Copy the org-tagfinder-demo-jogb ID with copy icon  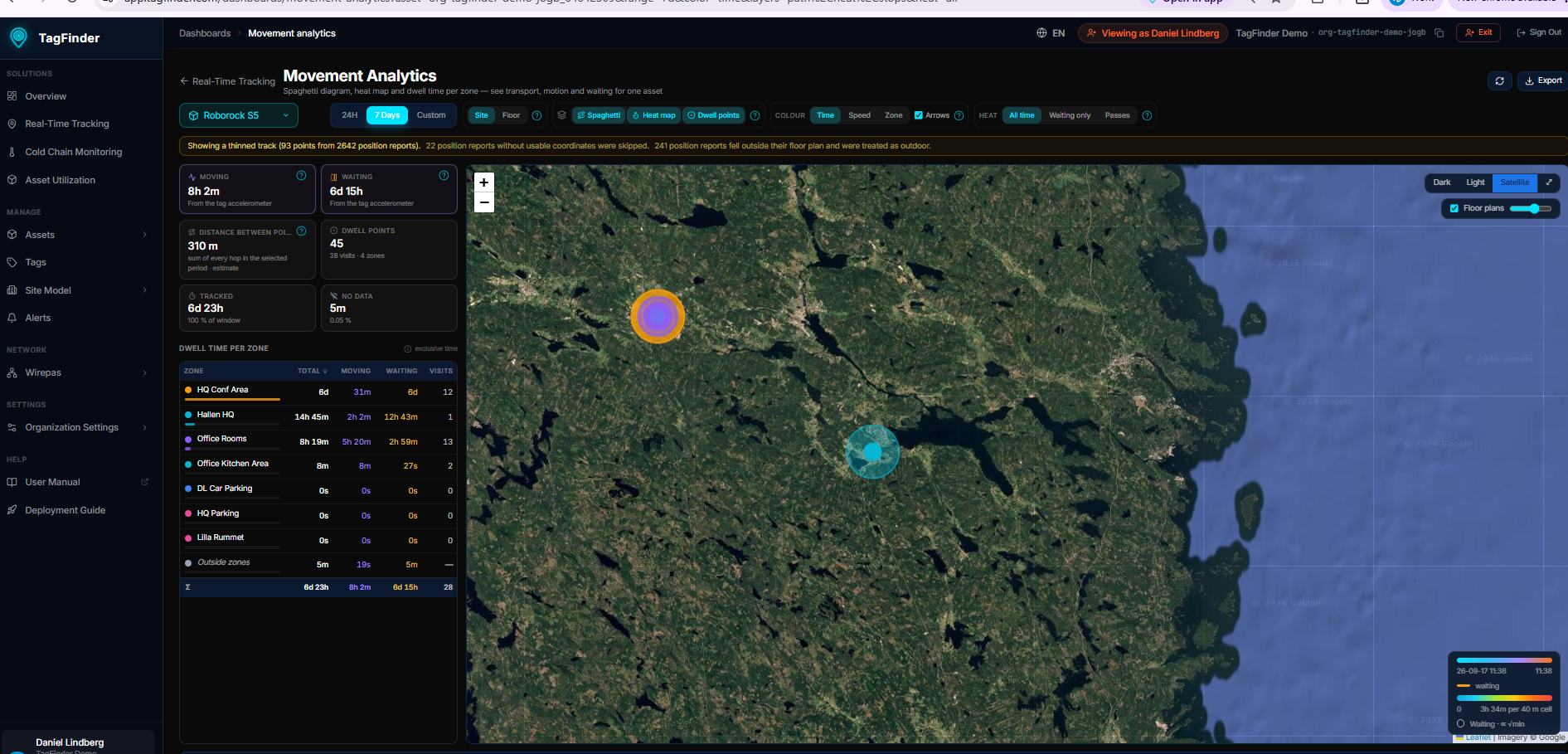tap(1439, 33)
